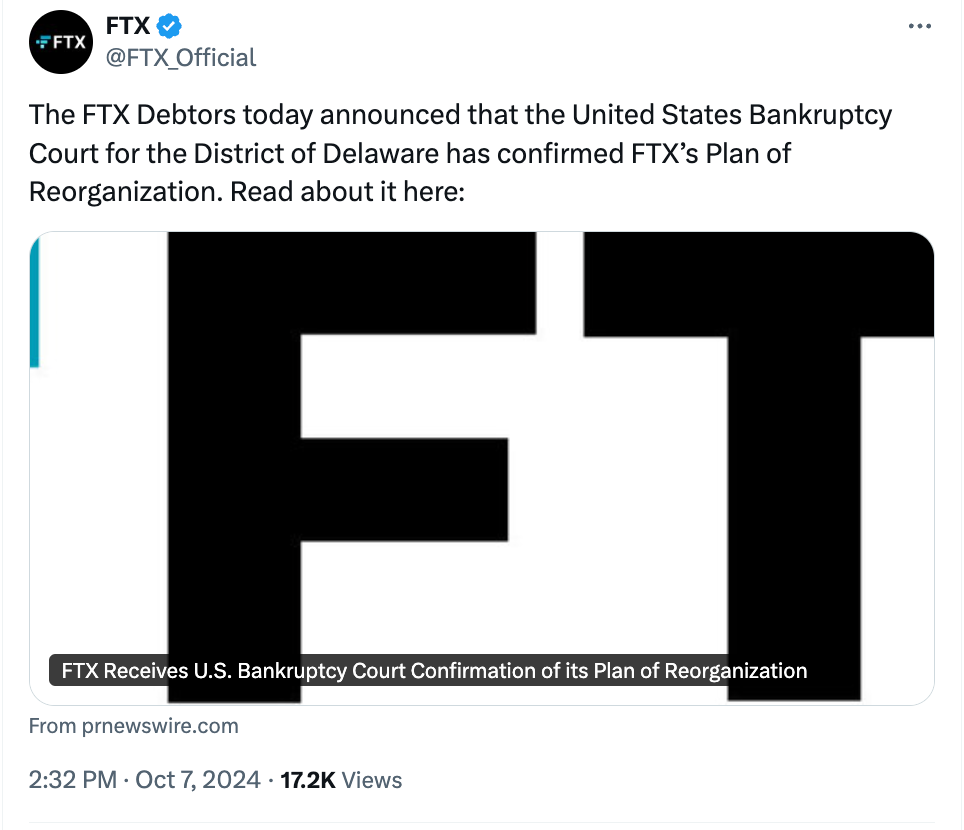Click the word 'Views' beside 17.2K
Image resolution: width=964 pixels, height=830 pixels.
tap(371, 780)
